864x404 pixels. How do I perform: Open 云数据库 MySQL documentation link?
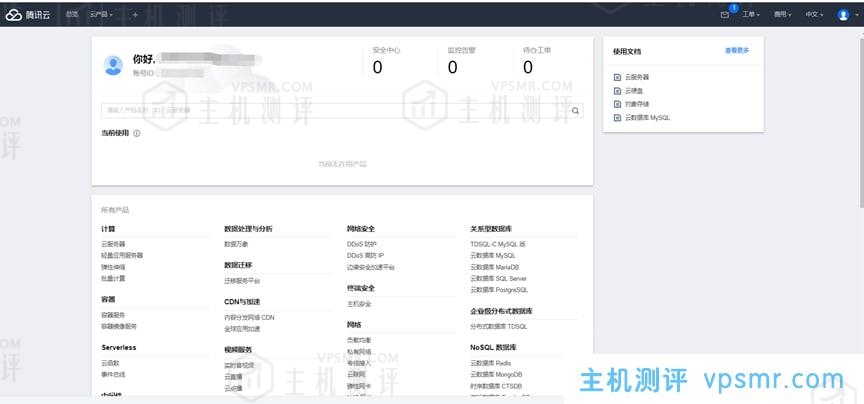tap(647, 117)
